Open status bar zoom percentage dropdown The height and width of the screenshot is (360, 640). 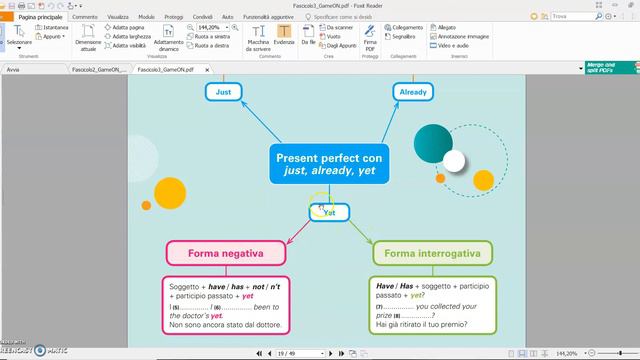coord(585,353)
